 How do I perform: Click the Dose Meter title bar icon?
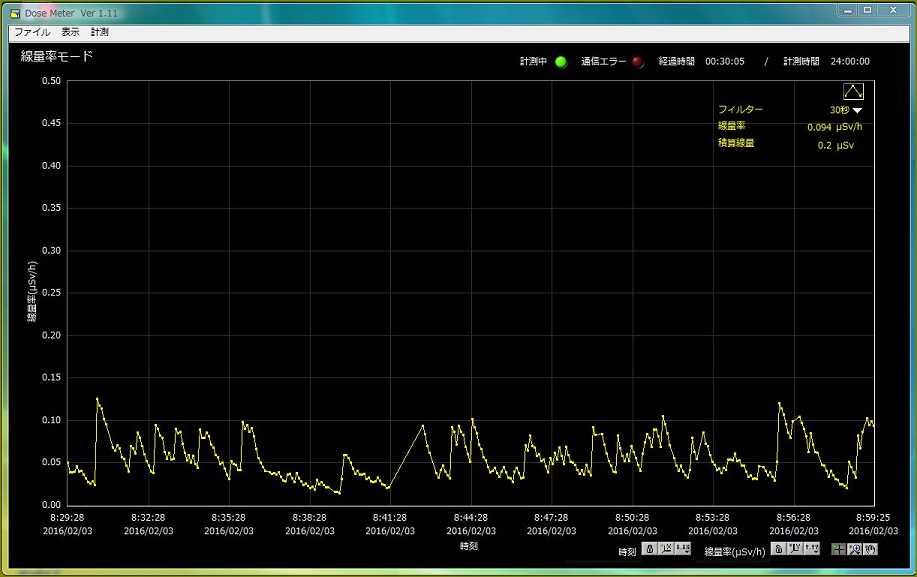point(16,11)
